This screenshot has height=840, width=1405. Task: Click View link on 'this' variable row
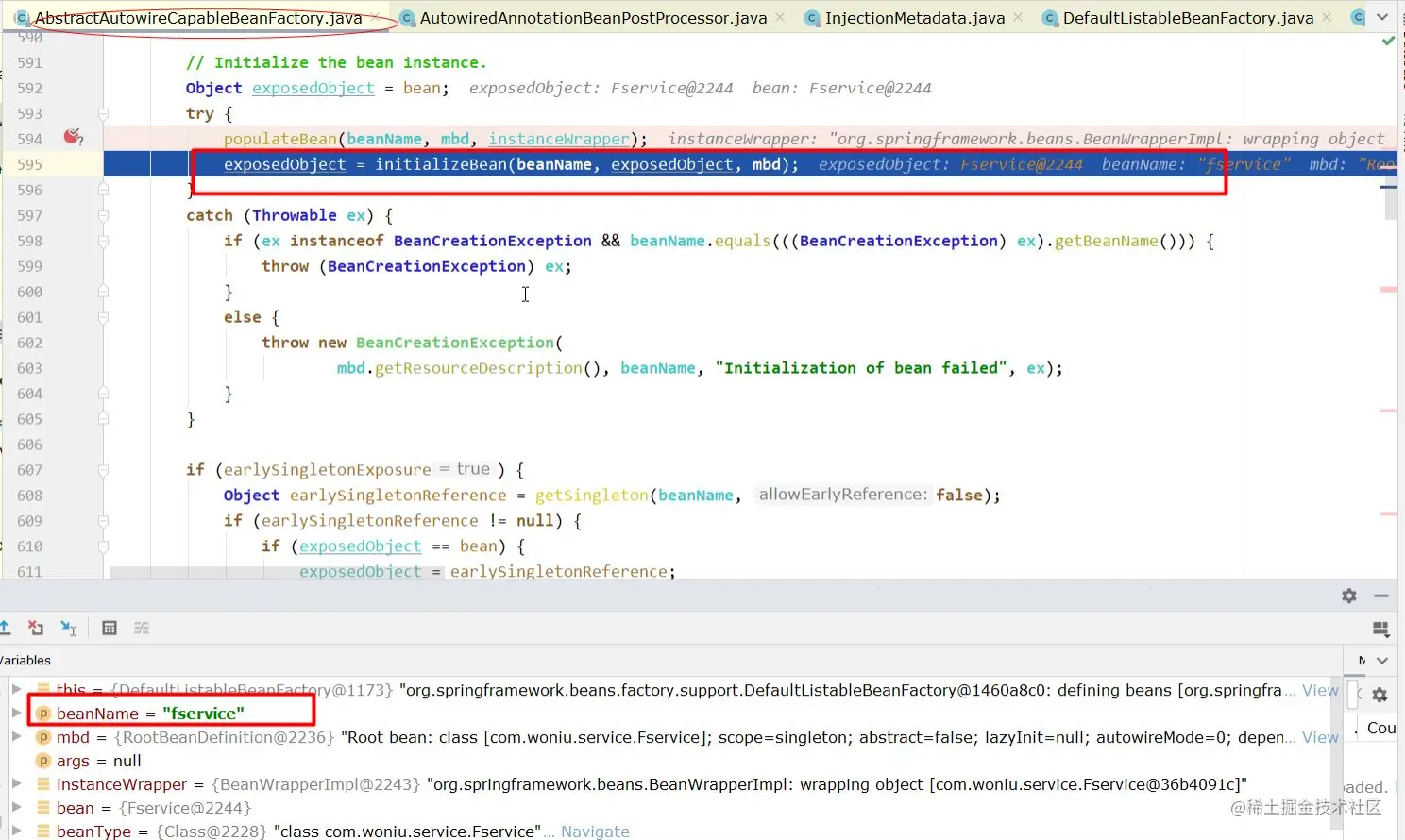[1320, 690]
